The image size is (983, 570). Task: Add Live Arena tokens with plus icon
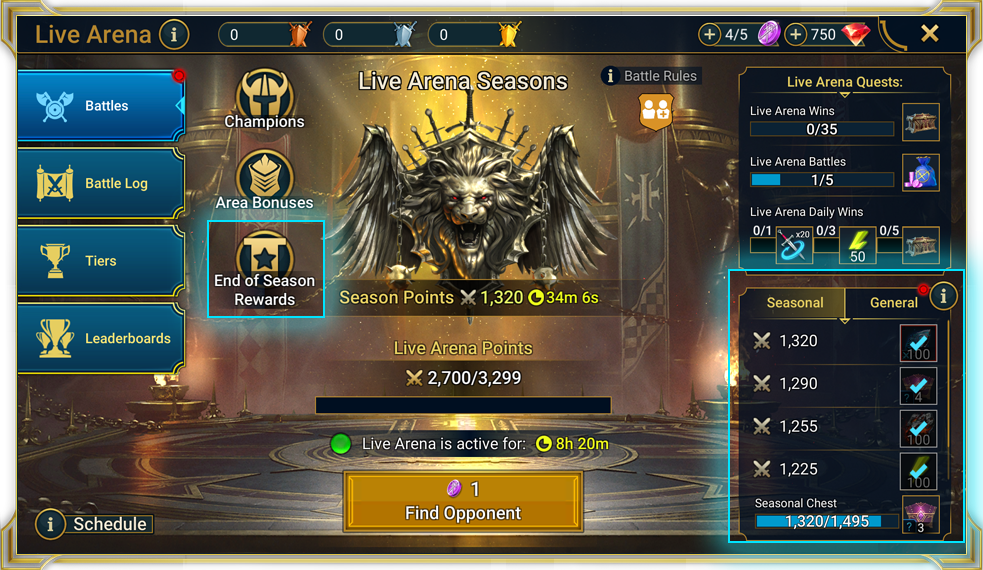[709, 34]
